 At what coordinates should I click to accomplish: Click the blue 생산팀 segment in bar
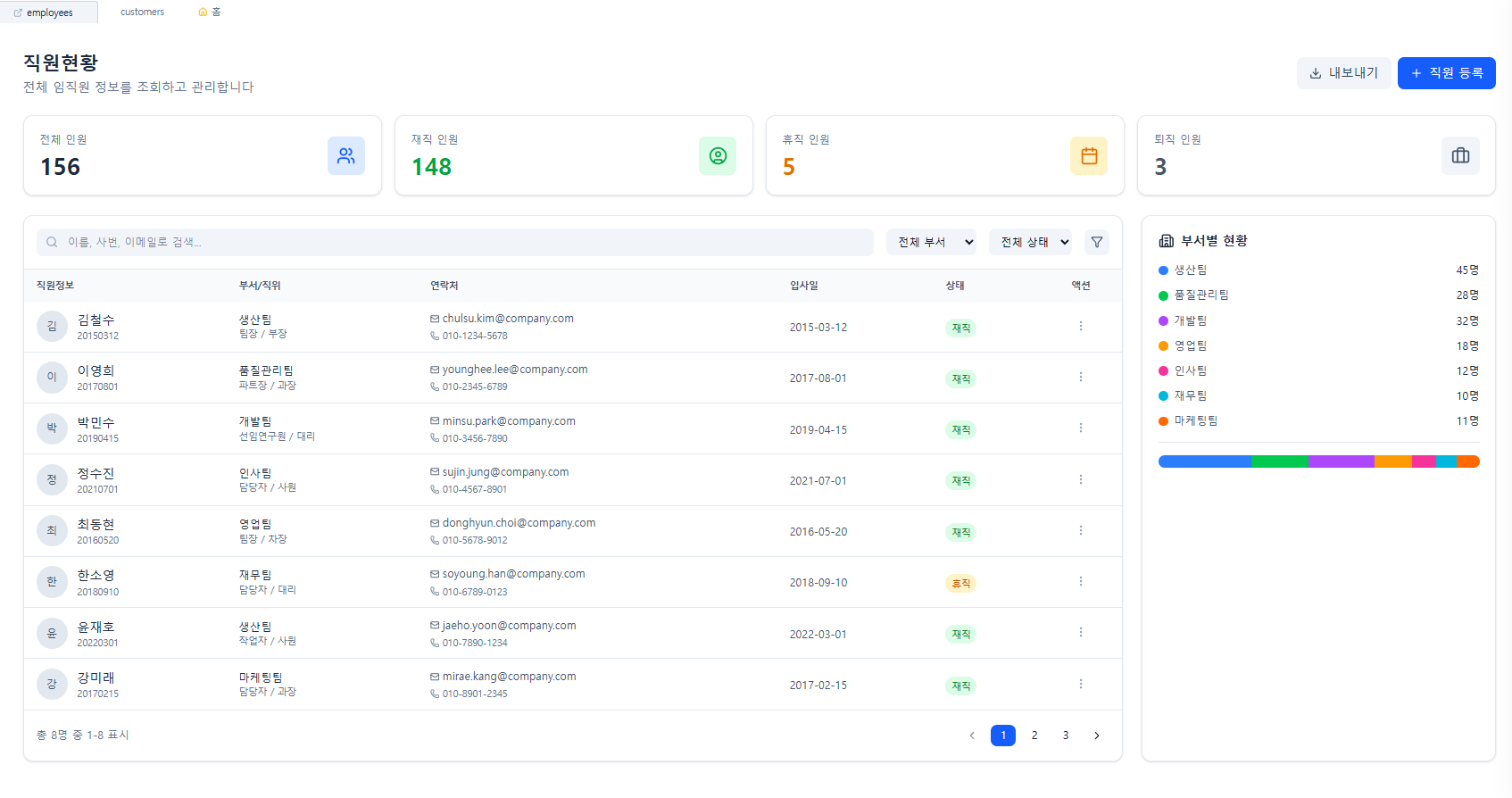1203,461
